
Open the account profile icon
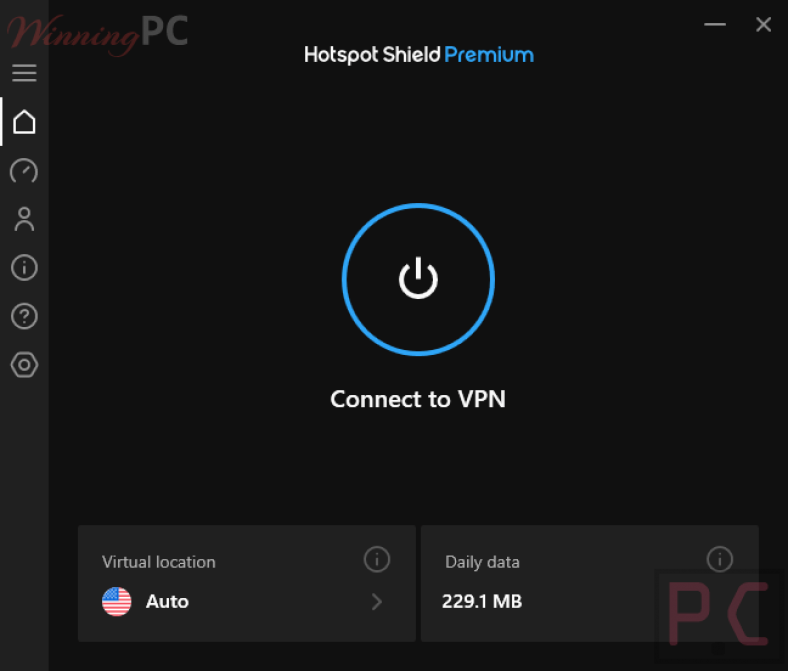pos(24,219)
